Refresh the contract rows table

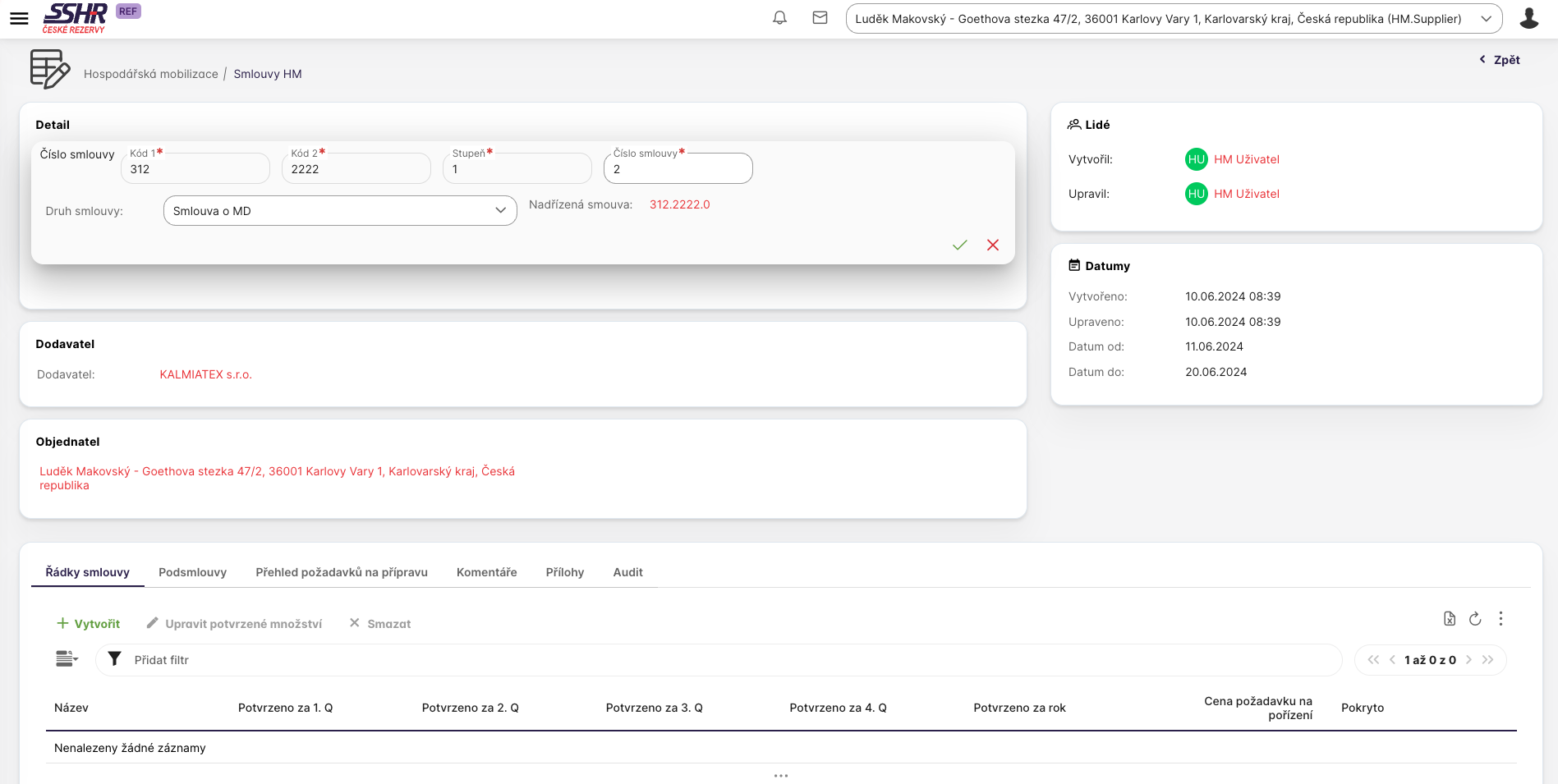[1475, 619]
